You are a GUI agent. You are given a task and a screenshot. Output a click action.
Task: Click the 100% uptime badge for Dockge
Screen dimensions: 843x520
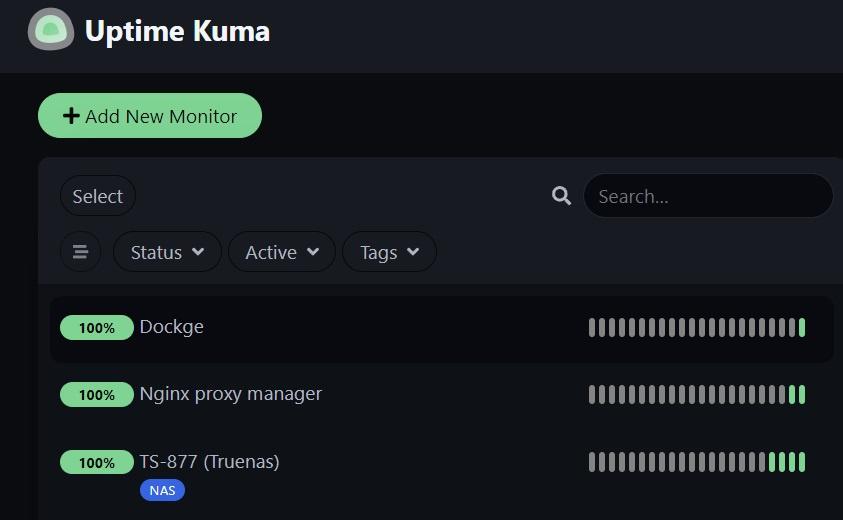point(97,328)
